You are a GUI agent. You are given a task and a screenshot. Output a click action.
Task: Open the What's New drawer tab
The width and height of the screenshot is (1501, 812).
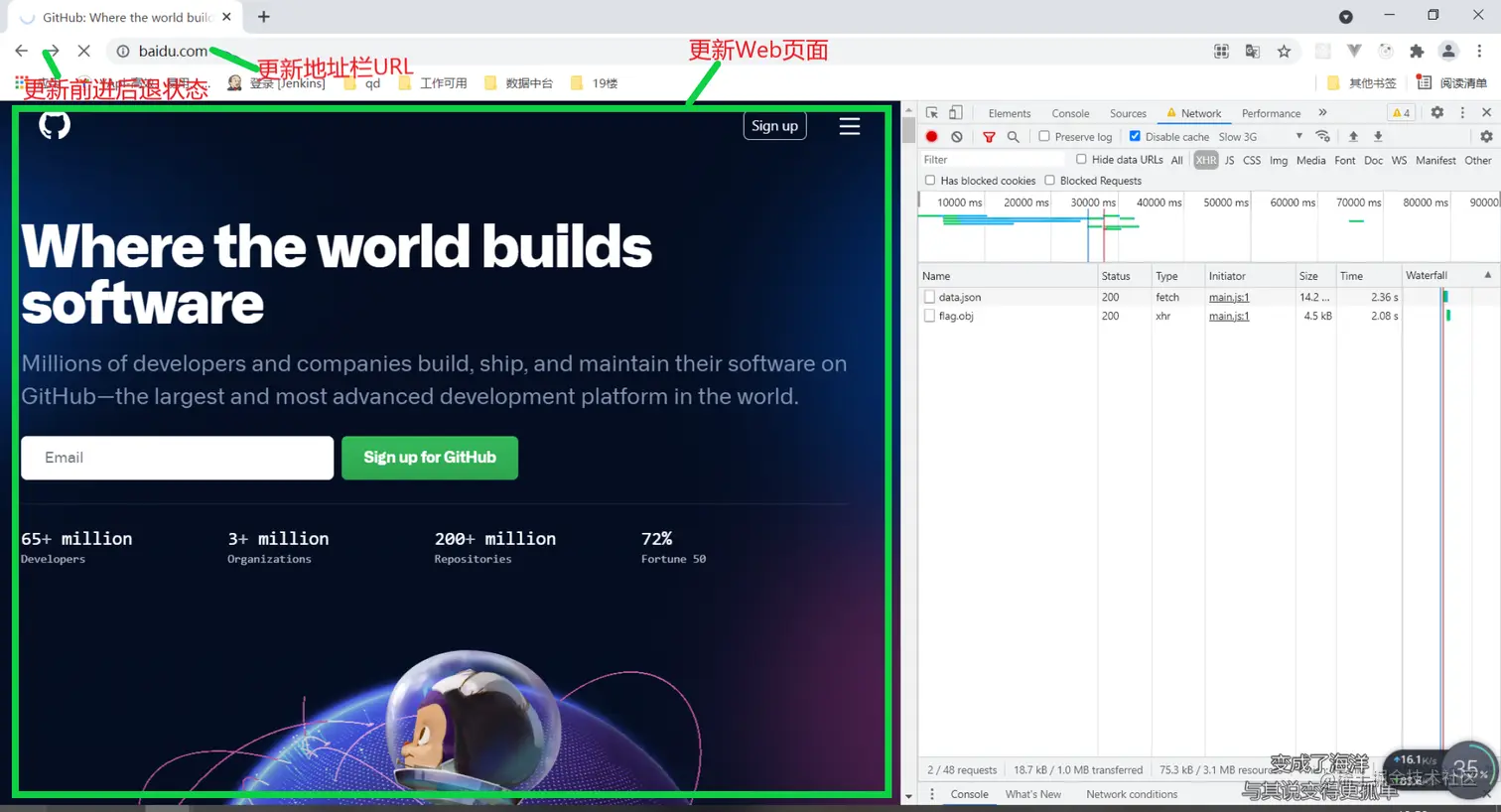(x=1032, y=794)
